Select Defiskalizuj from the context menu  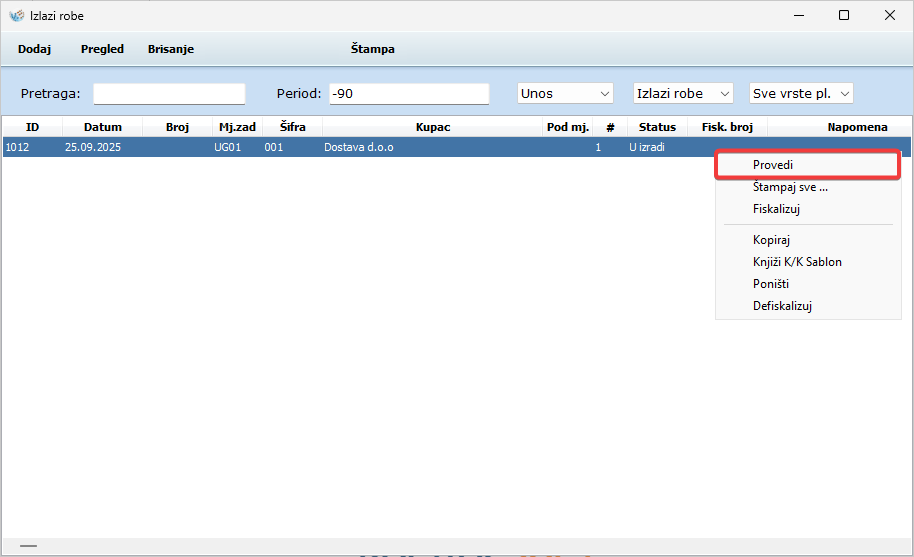click(782, 306)
